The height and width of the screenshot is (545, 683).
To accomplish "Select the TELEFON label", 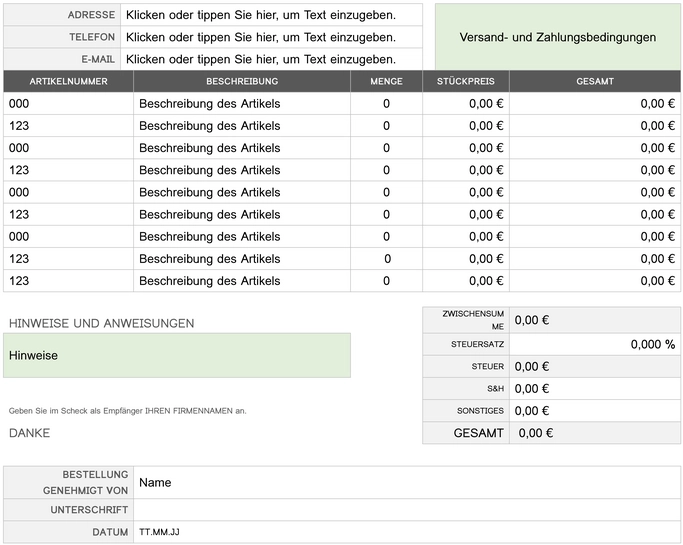I will 92,37.
